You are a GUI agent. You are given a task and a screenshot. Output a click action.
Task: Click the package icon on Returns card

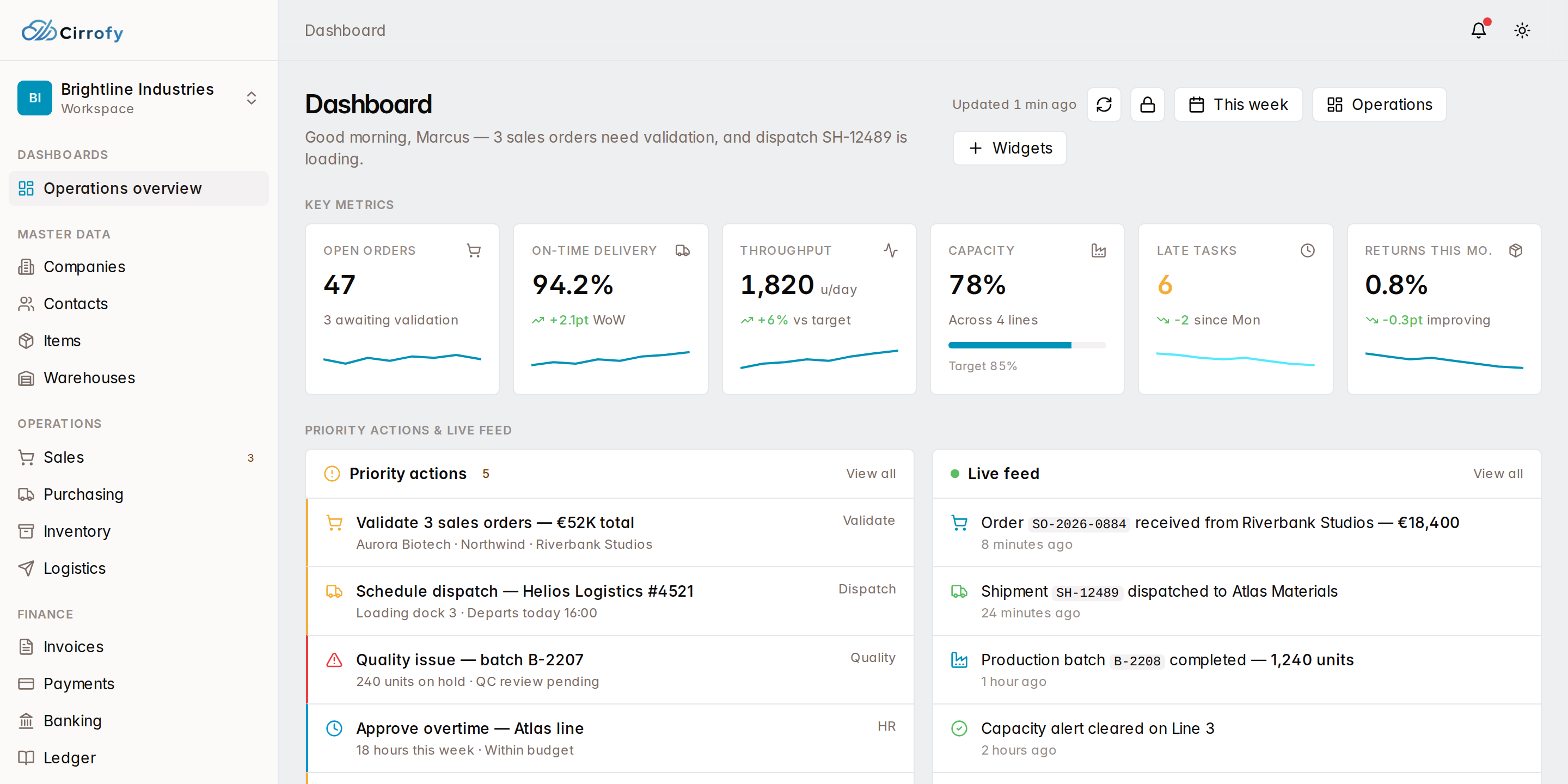(1516, 250)
